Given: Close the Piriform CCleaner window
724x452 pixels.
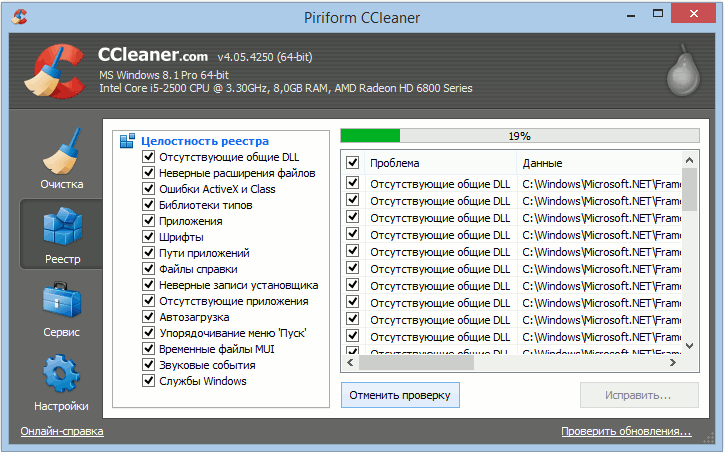Looking at the screenshot, I should [x=694, y=14].
